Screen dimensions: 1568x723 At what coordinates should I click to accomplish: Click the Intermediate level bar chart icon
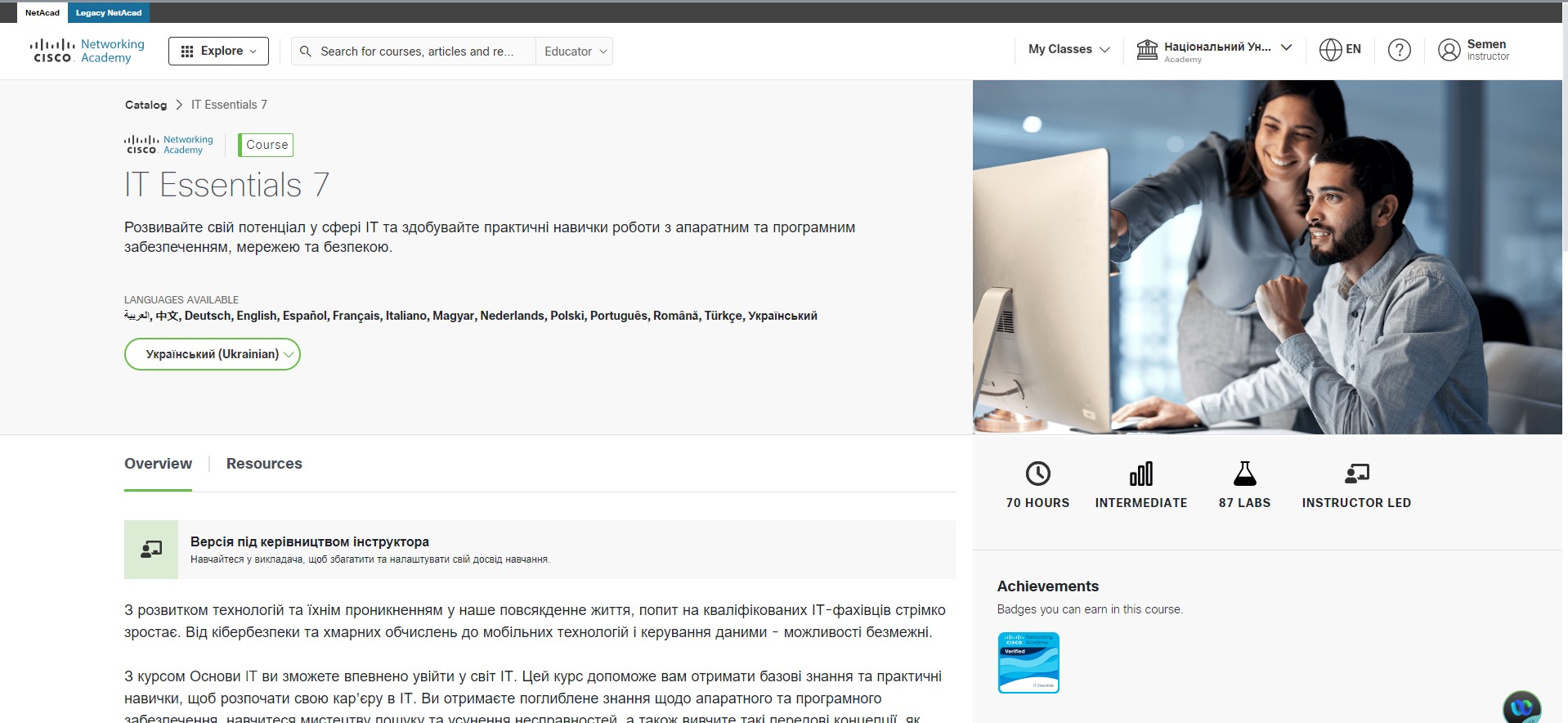pos(1140,474)
